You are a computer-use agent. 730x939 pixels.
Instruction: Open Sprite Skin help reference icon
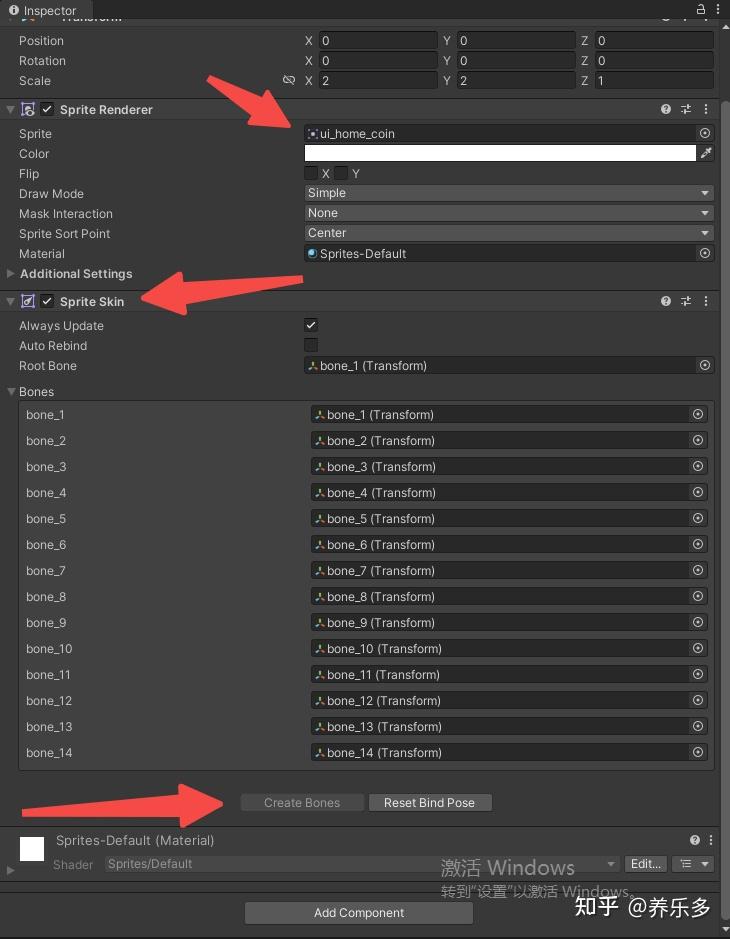[666, 301]
